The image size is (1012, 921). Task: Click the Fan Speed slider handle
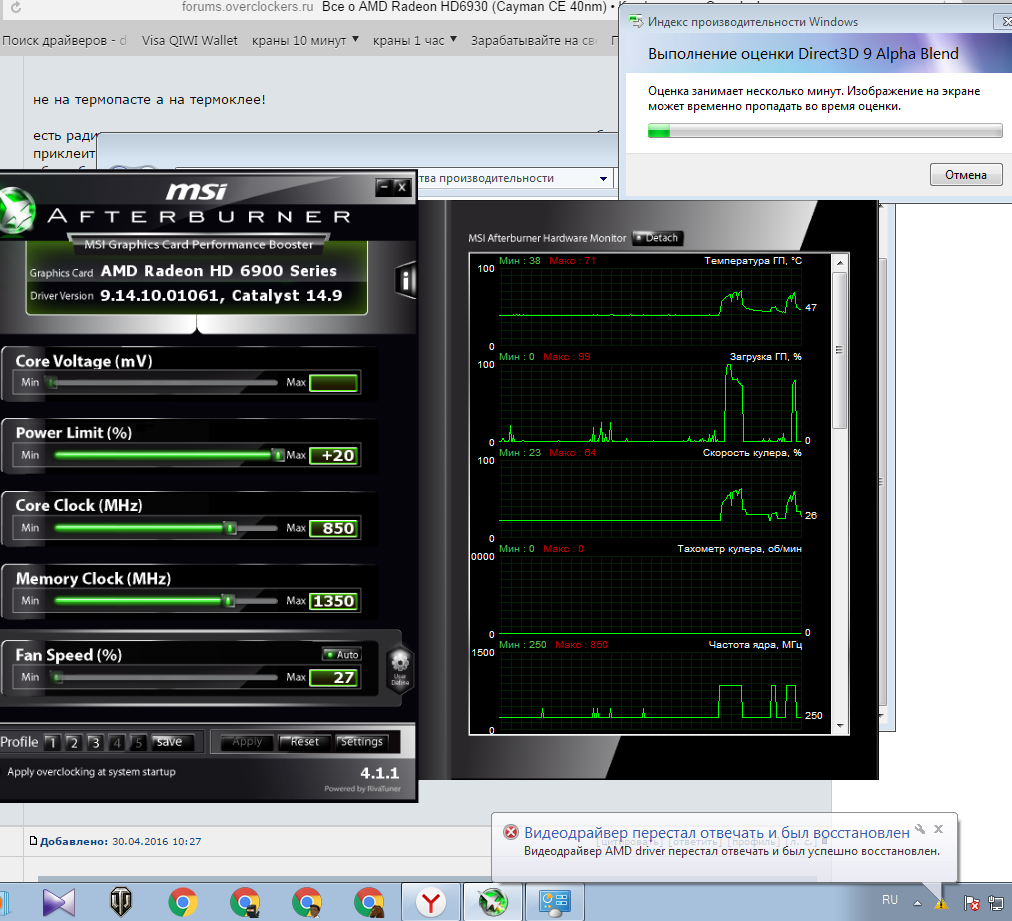pyautogui.click(x=58, y=677)
